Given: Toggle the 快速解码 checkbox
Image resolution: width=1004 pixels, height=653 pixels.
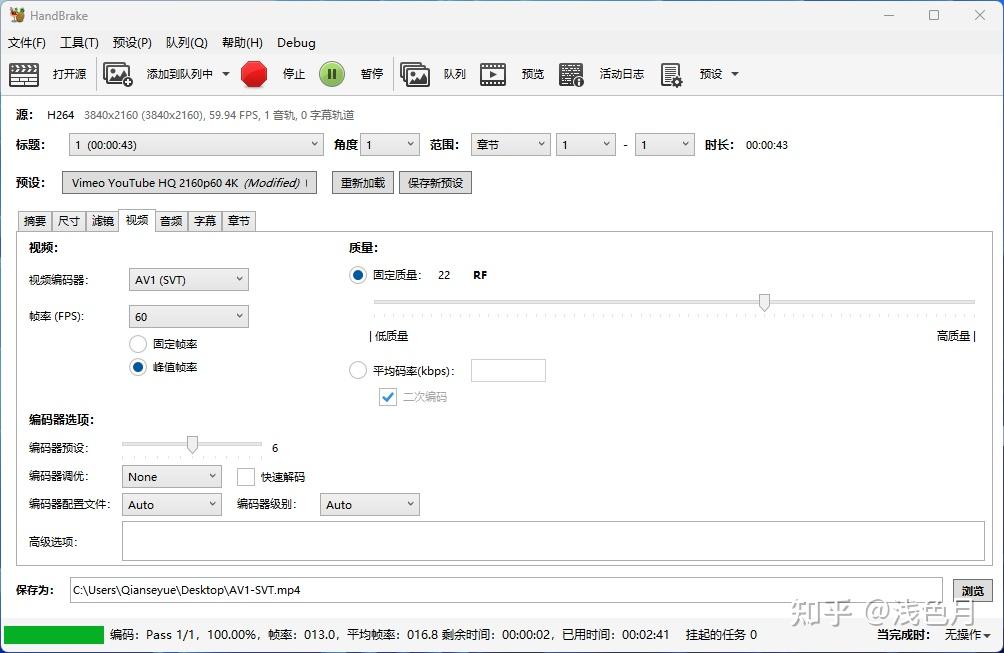Looking at the screenshot, I should point(246,476).
